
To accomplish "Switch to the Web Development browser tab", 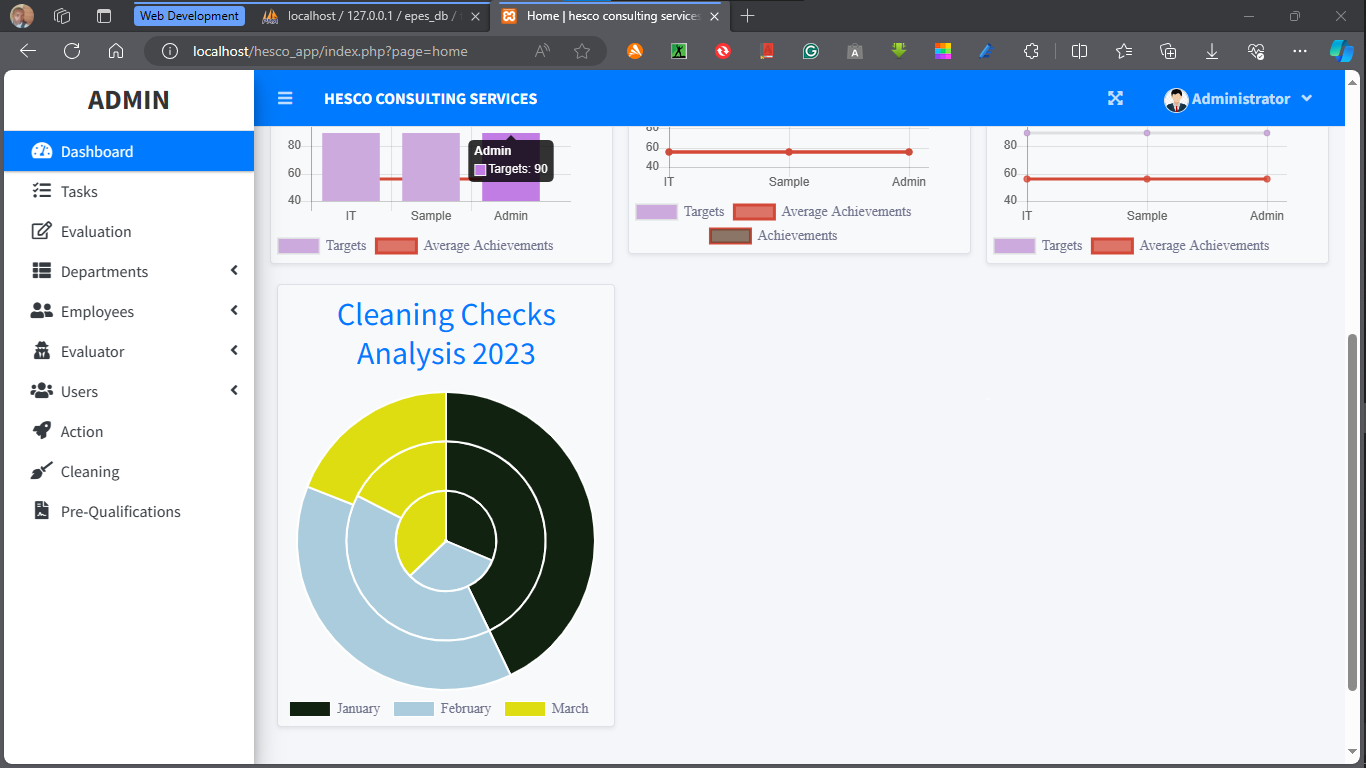I will point(189,15).
